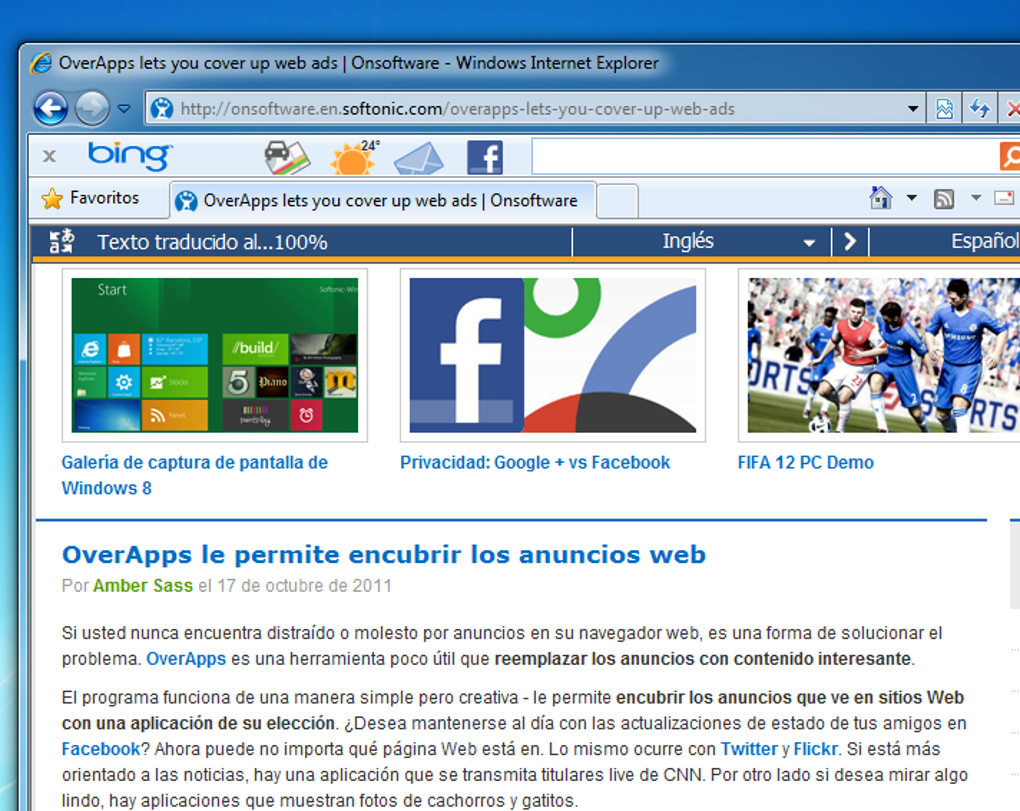Click the site icon in the address bar
The height and width of the screenshot is (811, 1020).
coord(162,109)
